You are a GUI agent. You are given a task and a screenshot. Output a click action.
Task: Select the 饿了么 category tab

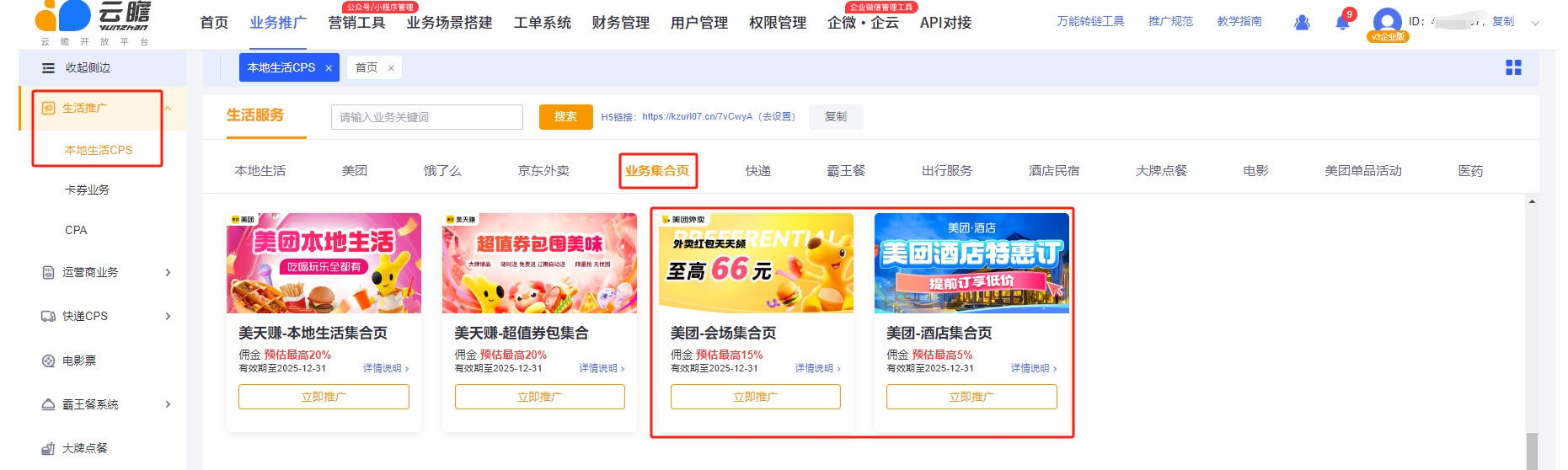pyautogui.click(x=442, y=171)
